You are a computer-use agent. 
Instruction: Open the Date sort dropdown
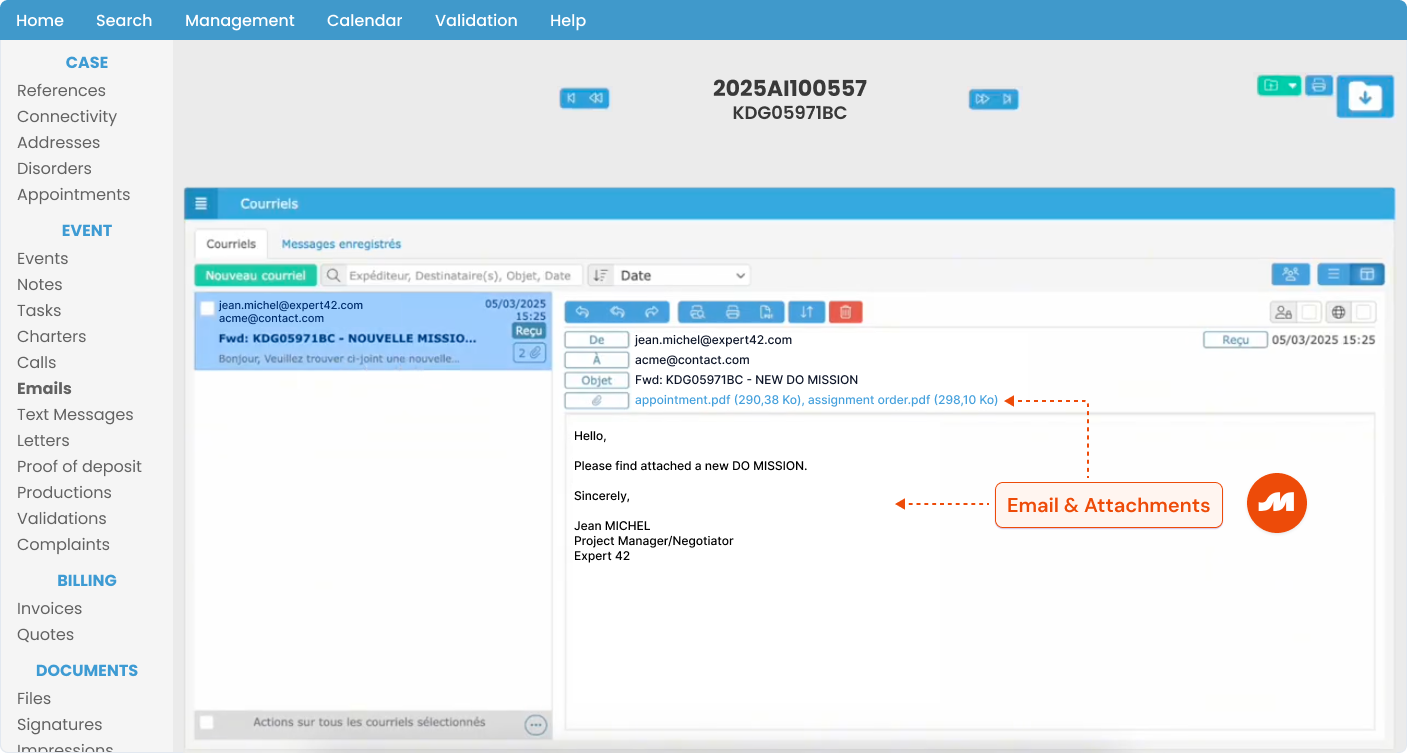coord(681,275)
